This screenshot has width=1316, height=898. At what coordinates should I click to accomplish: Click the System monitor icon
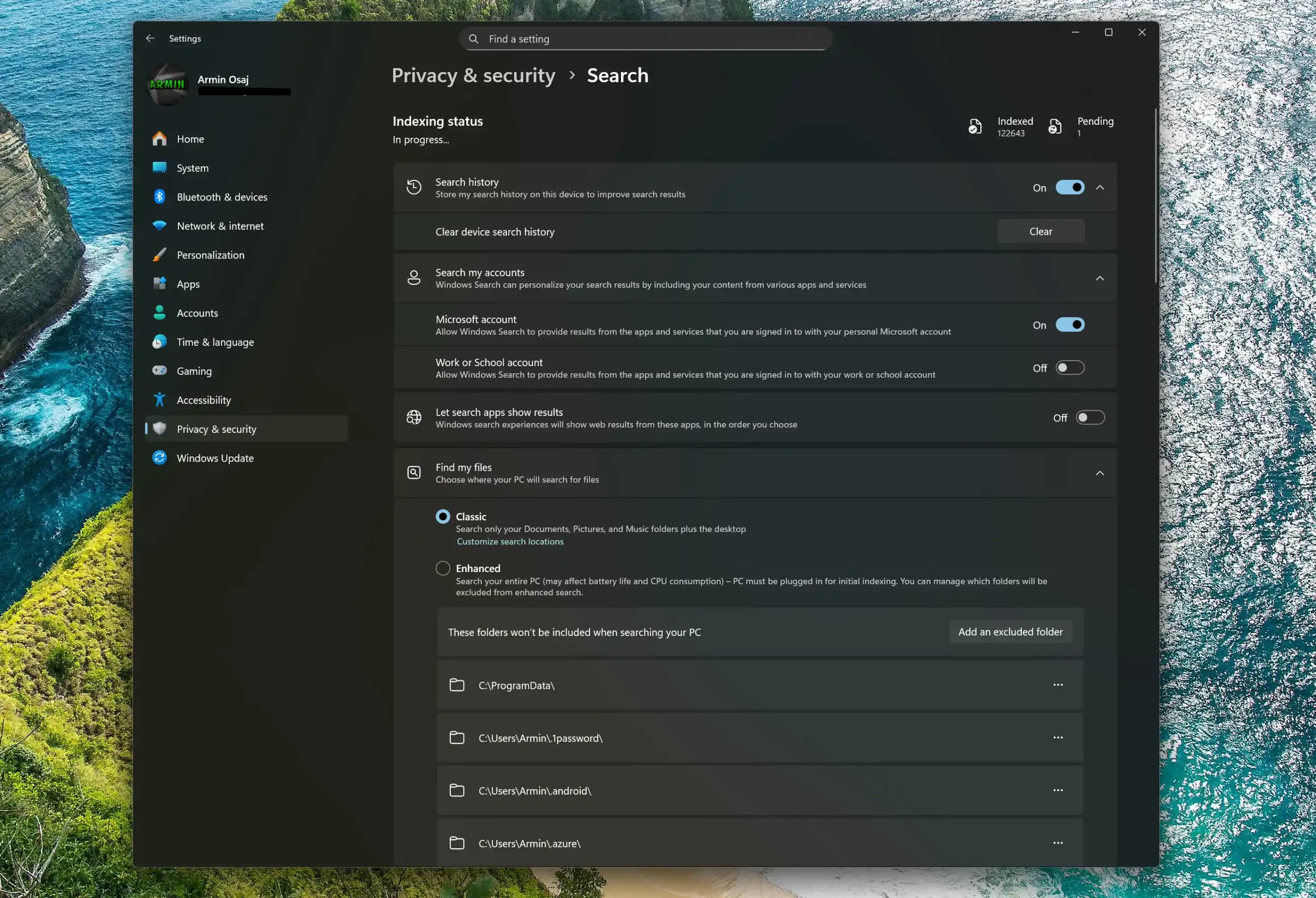(x=160, y=168)
